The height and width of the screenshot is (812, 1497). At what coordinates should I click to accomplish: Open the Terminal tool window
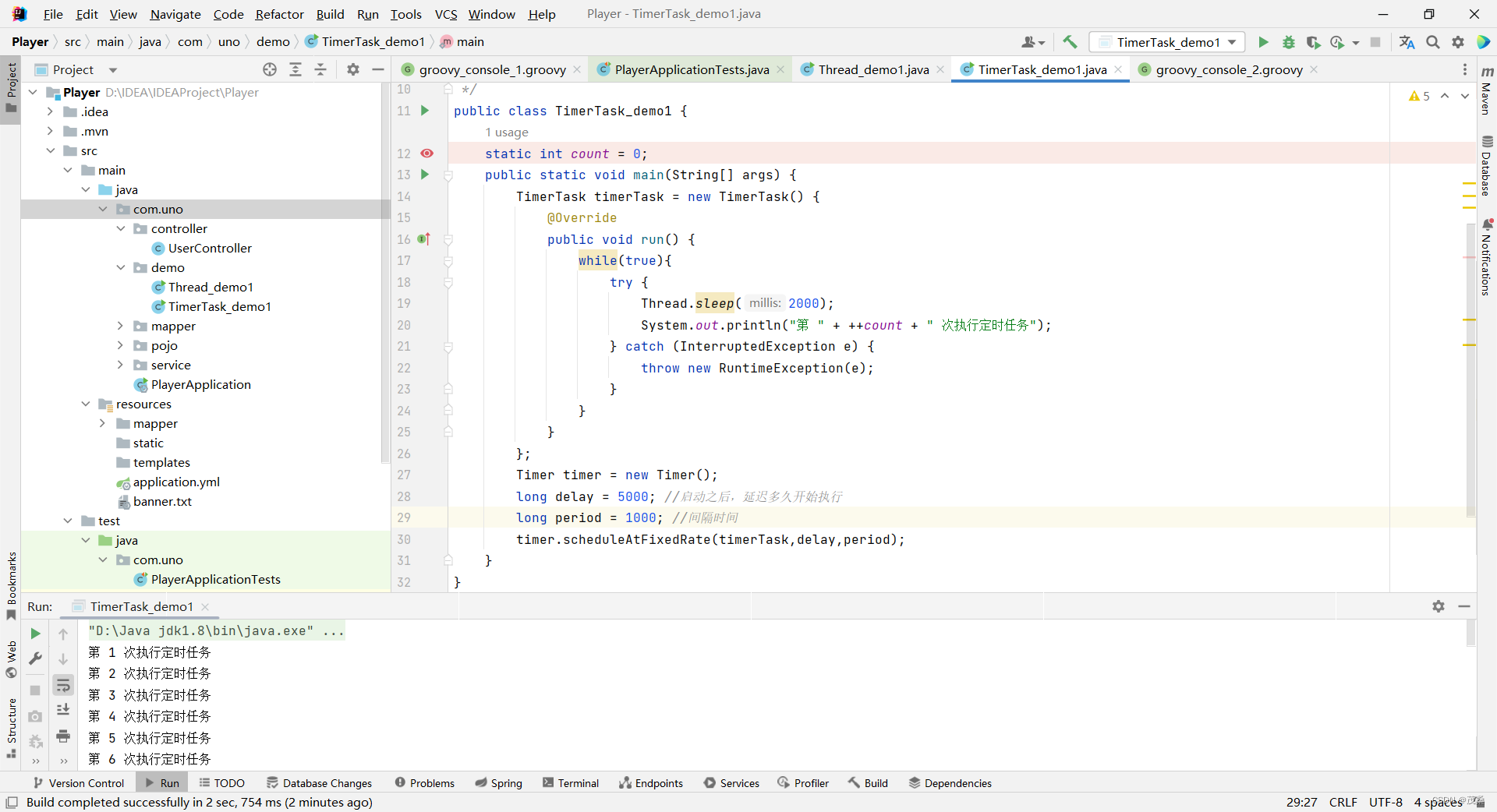pos(571,783)
